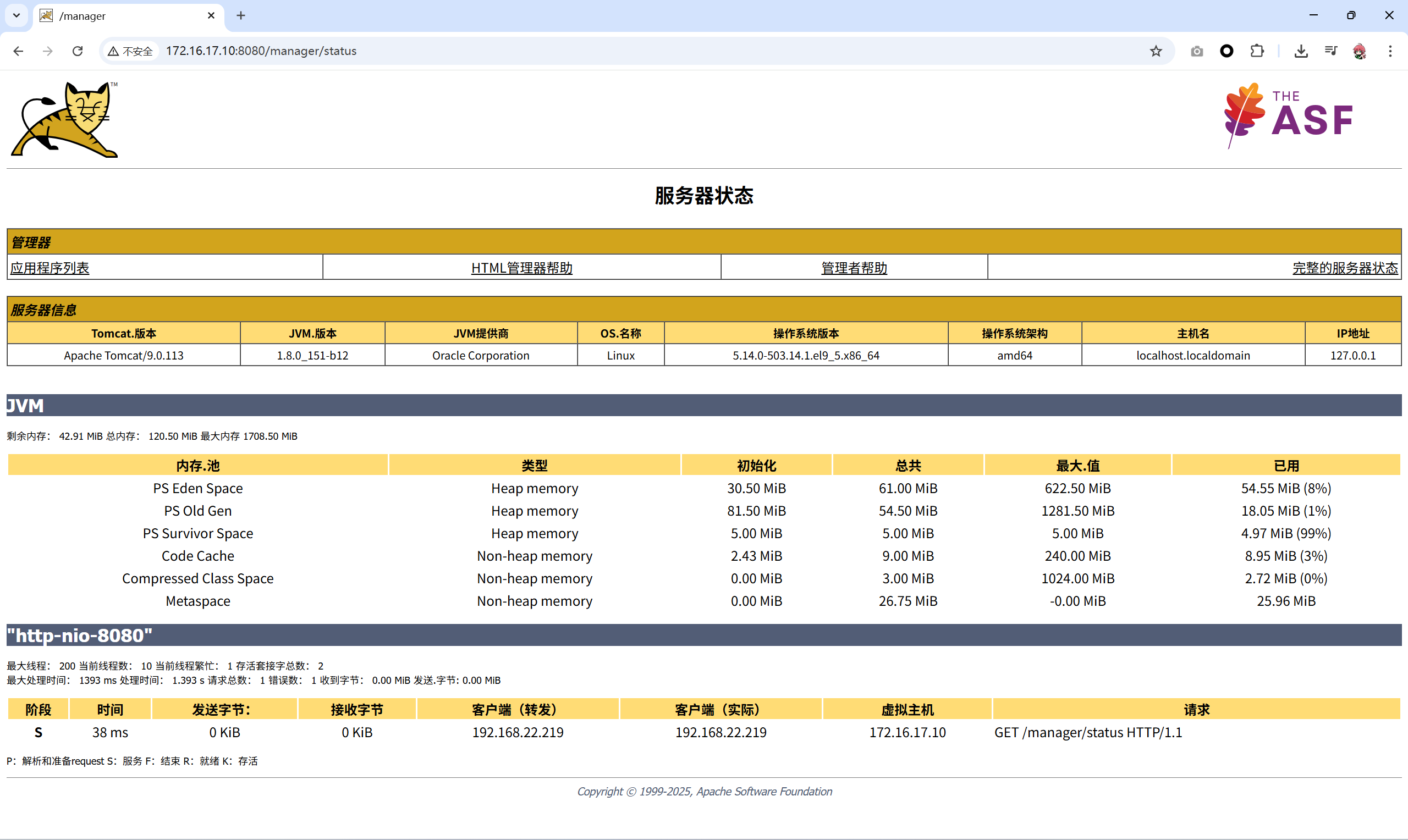Click the camera screenshot extension icon

[1196, 51]
